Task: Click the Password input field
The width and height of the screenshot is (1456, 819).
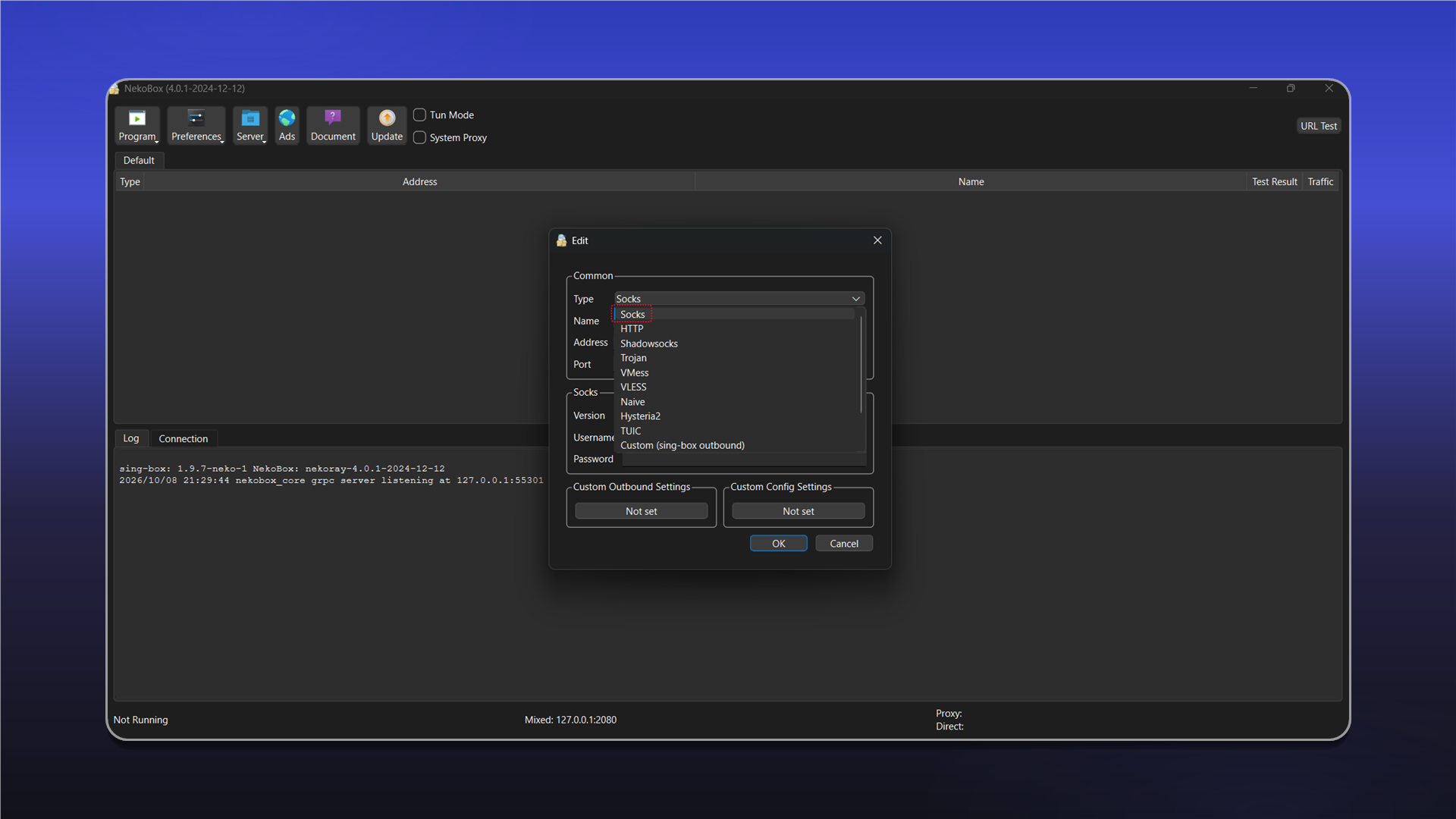Action: (743, 460)
